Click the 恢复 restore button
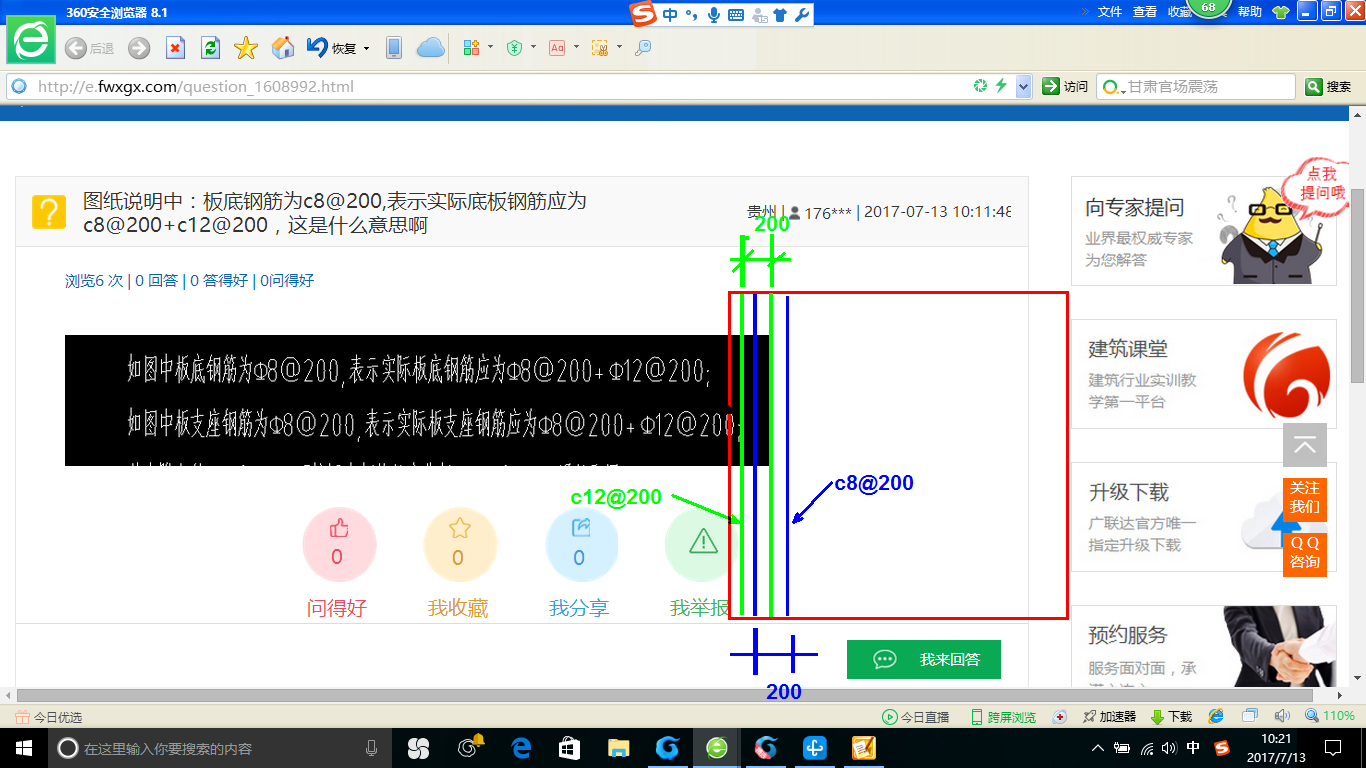This screenshot has width=1366, height=768. point(331,48)
